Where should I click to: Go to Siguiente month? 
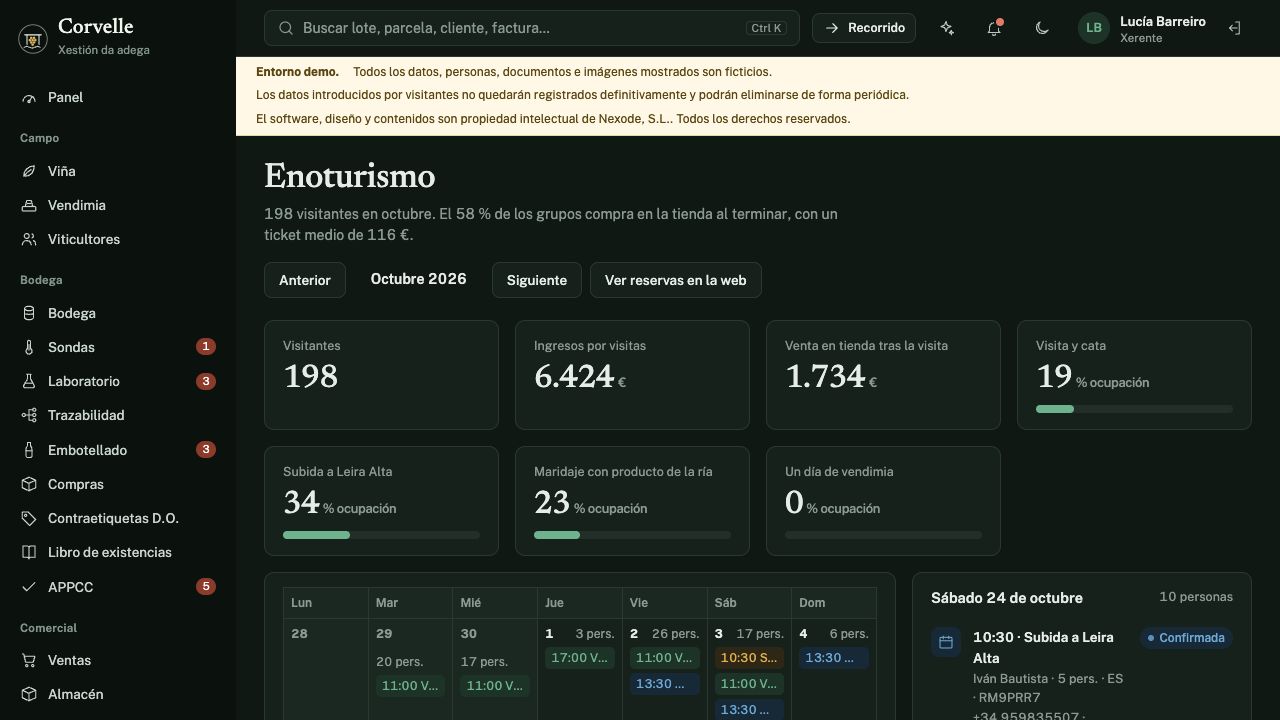(x=537, y=280)
